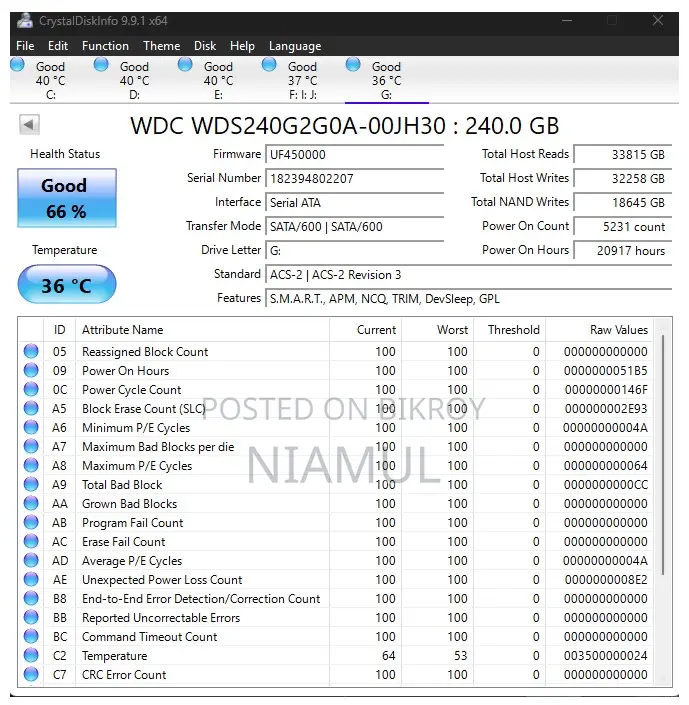Viewport: 689px width, 705px height.
Task: Click status orb of Temperature attribute row
Action: point(31,655)
